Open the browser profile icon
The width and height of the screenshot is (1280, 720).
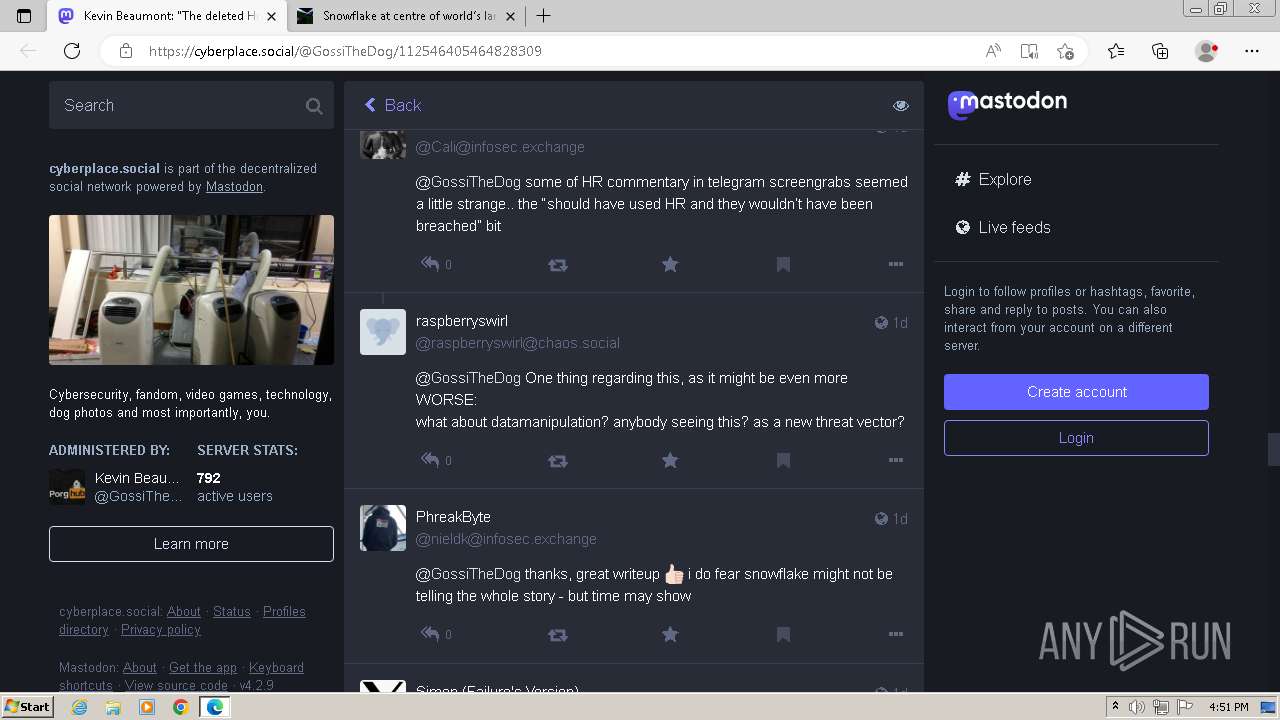1206,51
